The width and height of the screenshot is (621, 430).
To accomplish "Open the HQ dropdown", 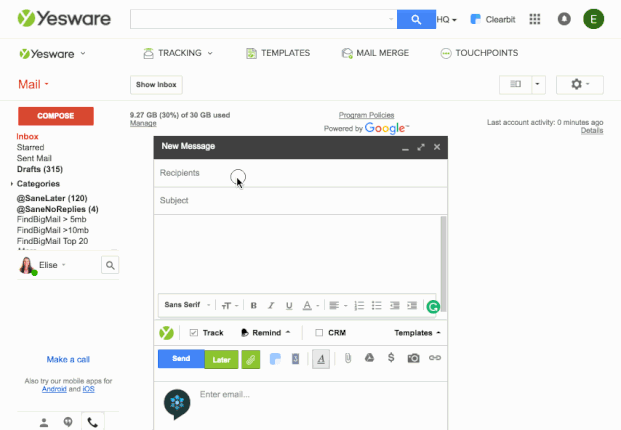I will click(446, 19).
